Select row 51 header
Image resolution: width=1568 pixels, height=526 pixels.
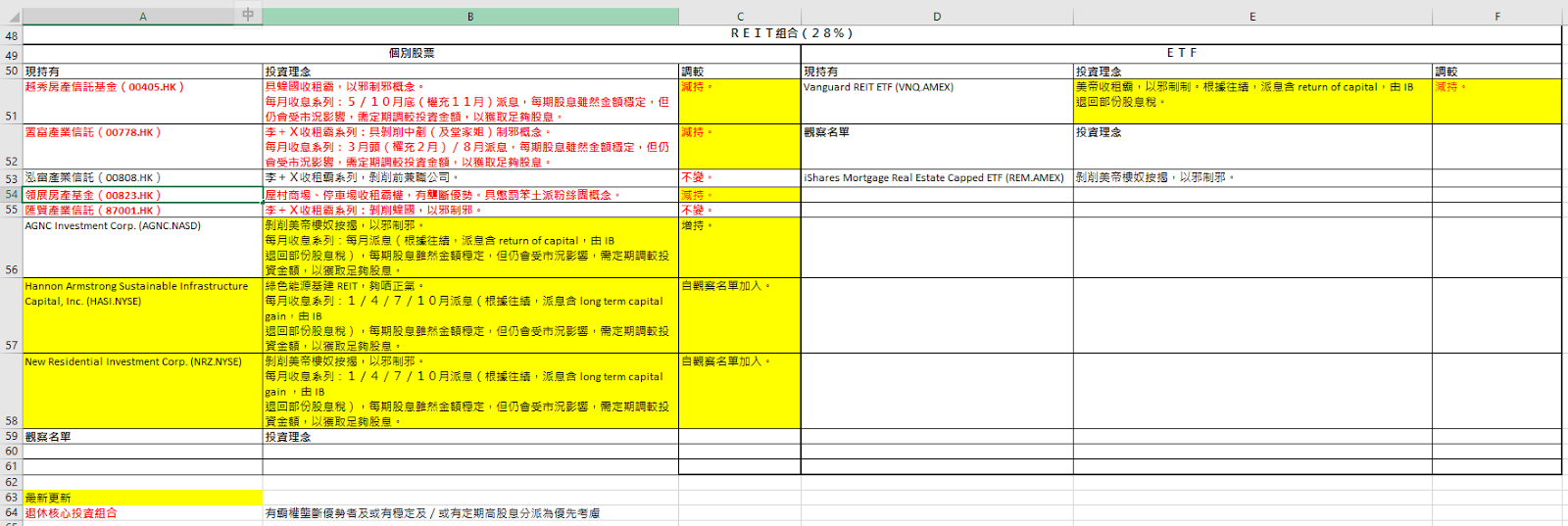tap(11, 102)
